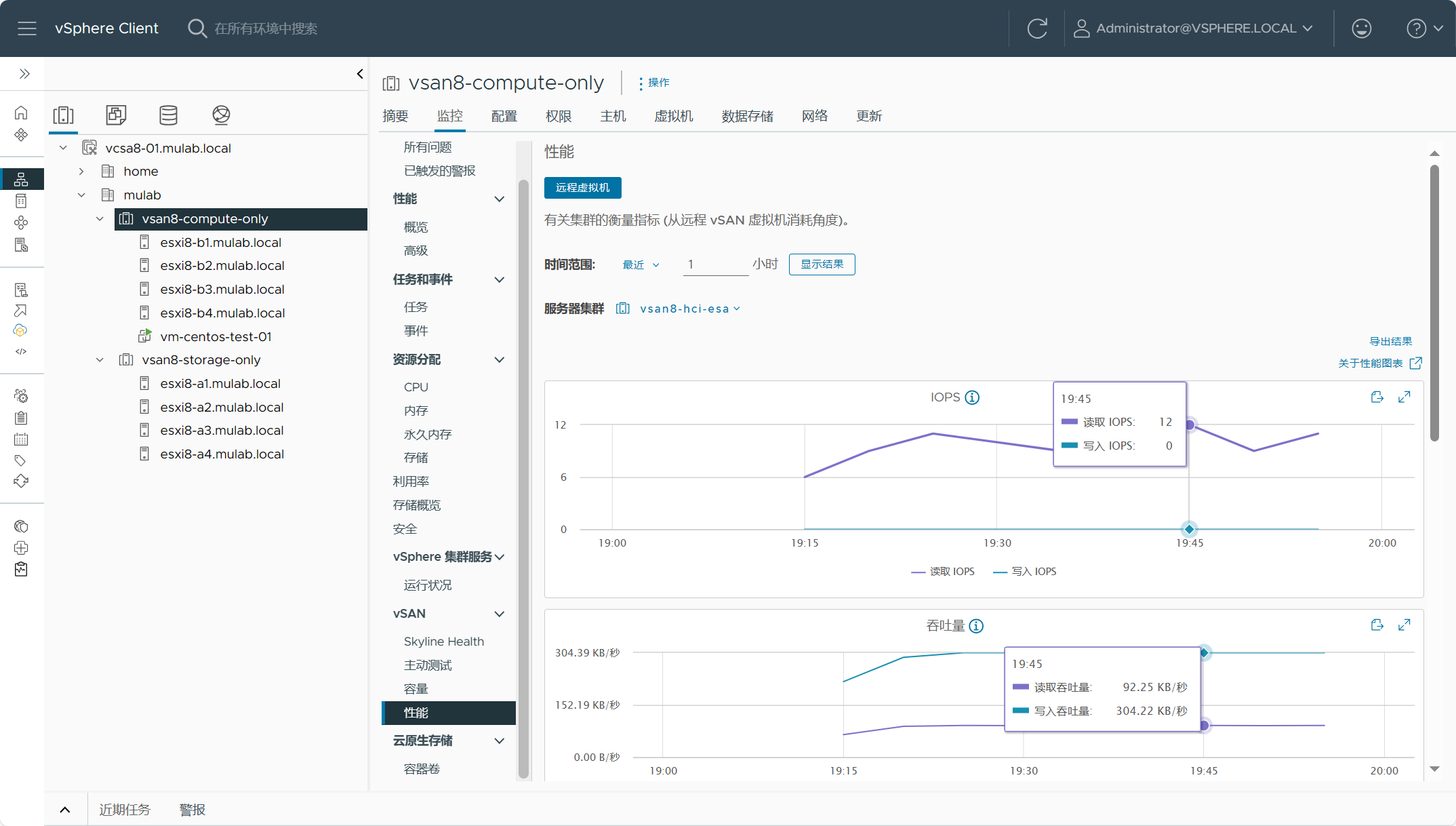This screenshot has width=1456, height=826.
Task: Expand the left icon rail
Action: (x=24, y=73)
